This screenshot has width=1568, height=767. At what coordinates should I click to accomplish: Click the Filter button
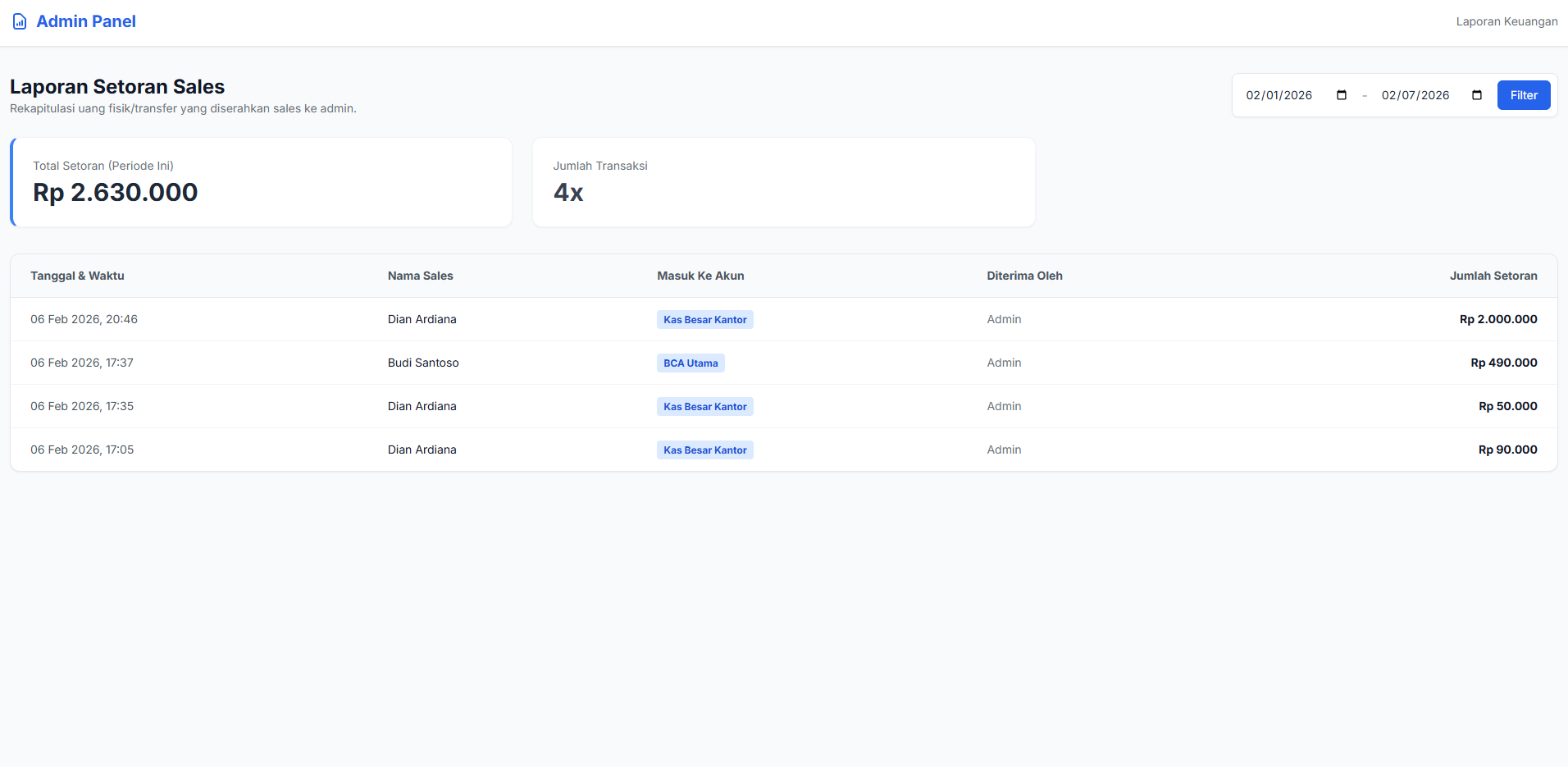(x=1523, y=95)
